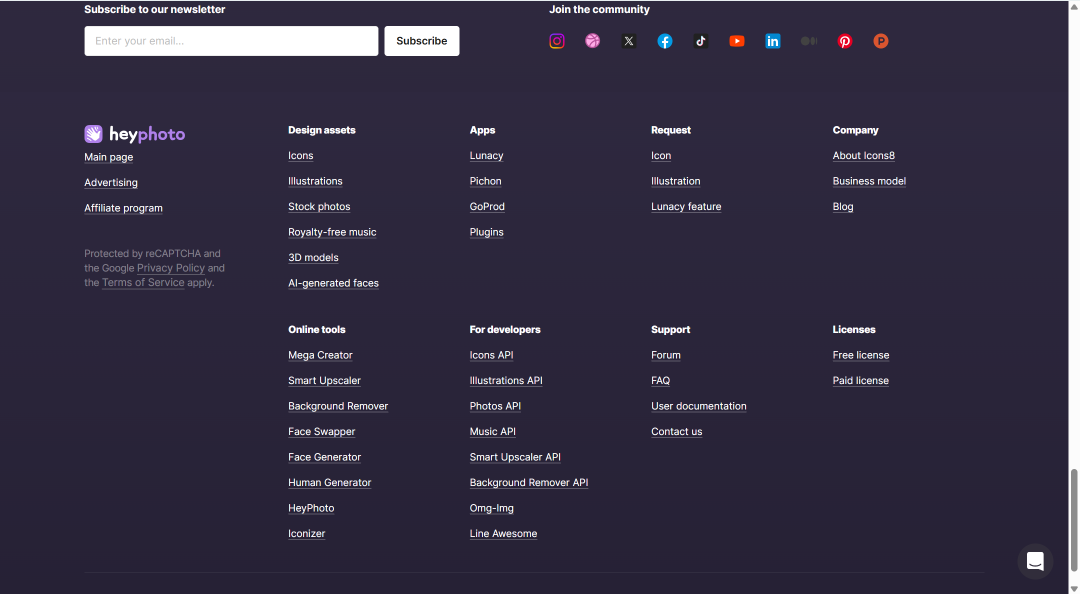Open the Instagram community icon
1080x594 pixels.
point(557,41)
